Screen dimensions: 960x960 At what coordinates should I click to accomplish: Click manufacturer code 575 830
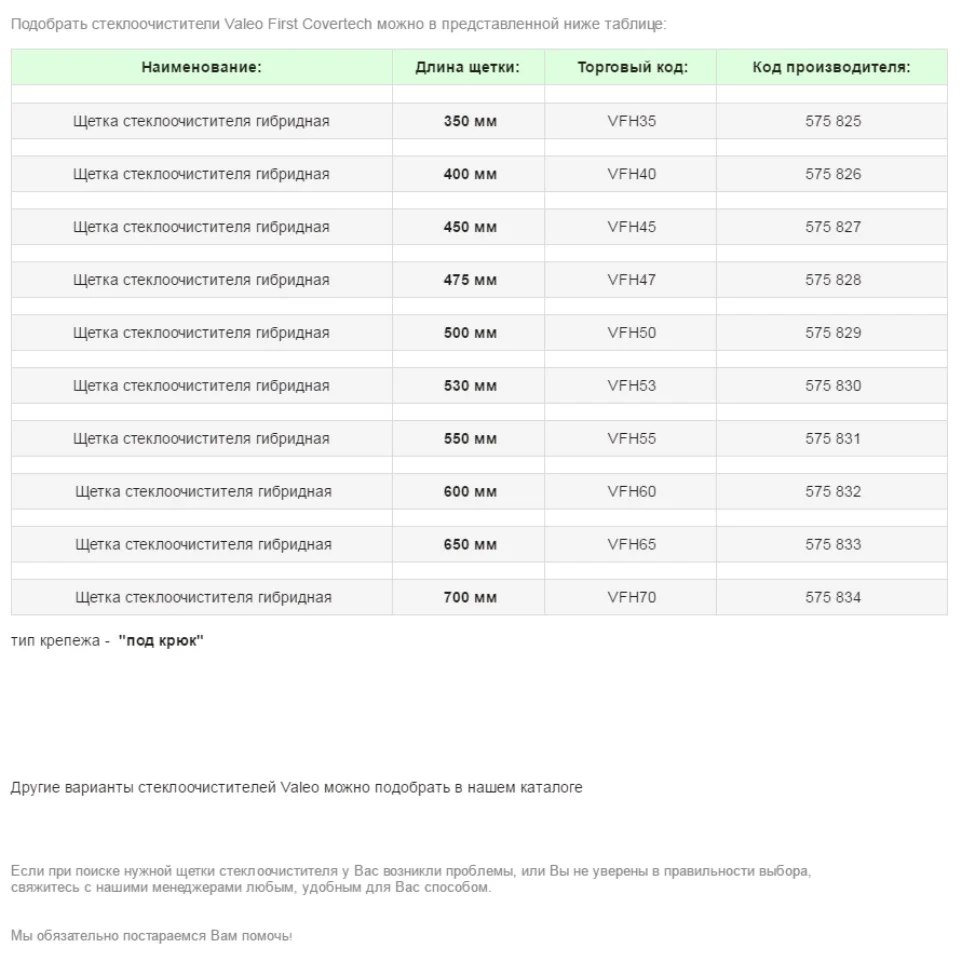point(833,386)
